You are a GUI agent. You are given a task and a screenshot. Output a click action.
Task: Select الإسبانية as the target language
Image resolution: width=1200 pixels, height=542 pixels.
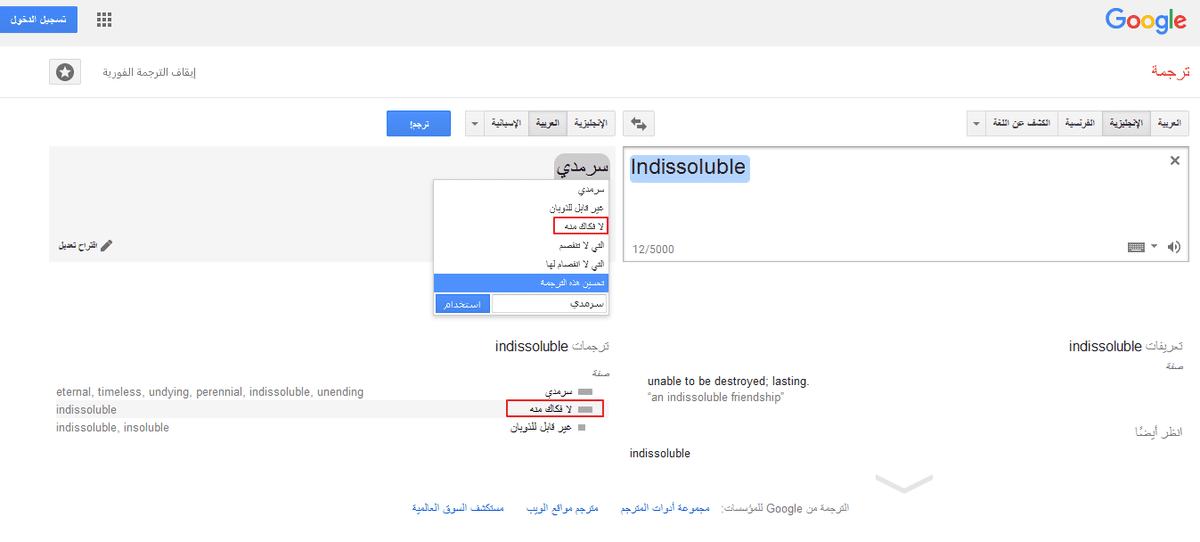[x=507, y=124]
